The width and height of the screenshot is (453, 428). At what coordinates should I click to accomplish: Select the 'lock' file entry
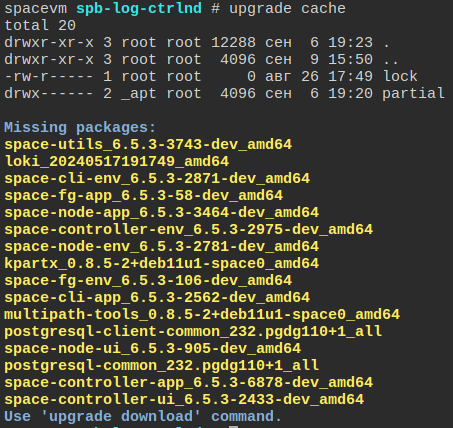[400, 76]
